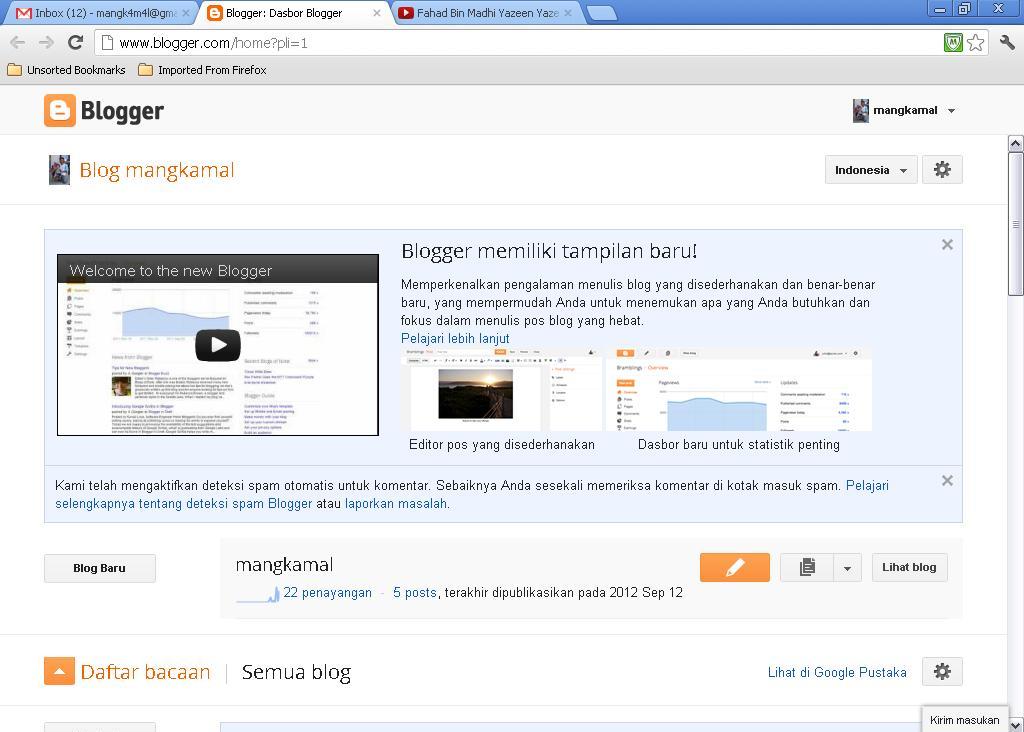Create new post with orange pencil button

pyautogui.click(x=735, y=567)
